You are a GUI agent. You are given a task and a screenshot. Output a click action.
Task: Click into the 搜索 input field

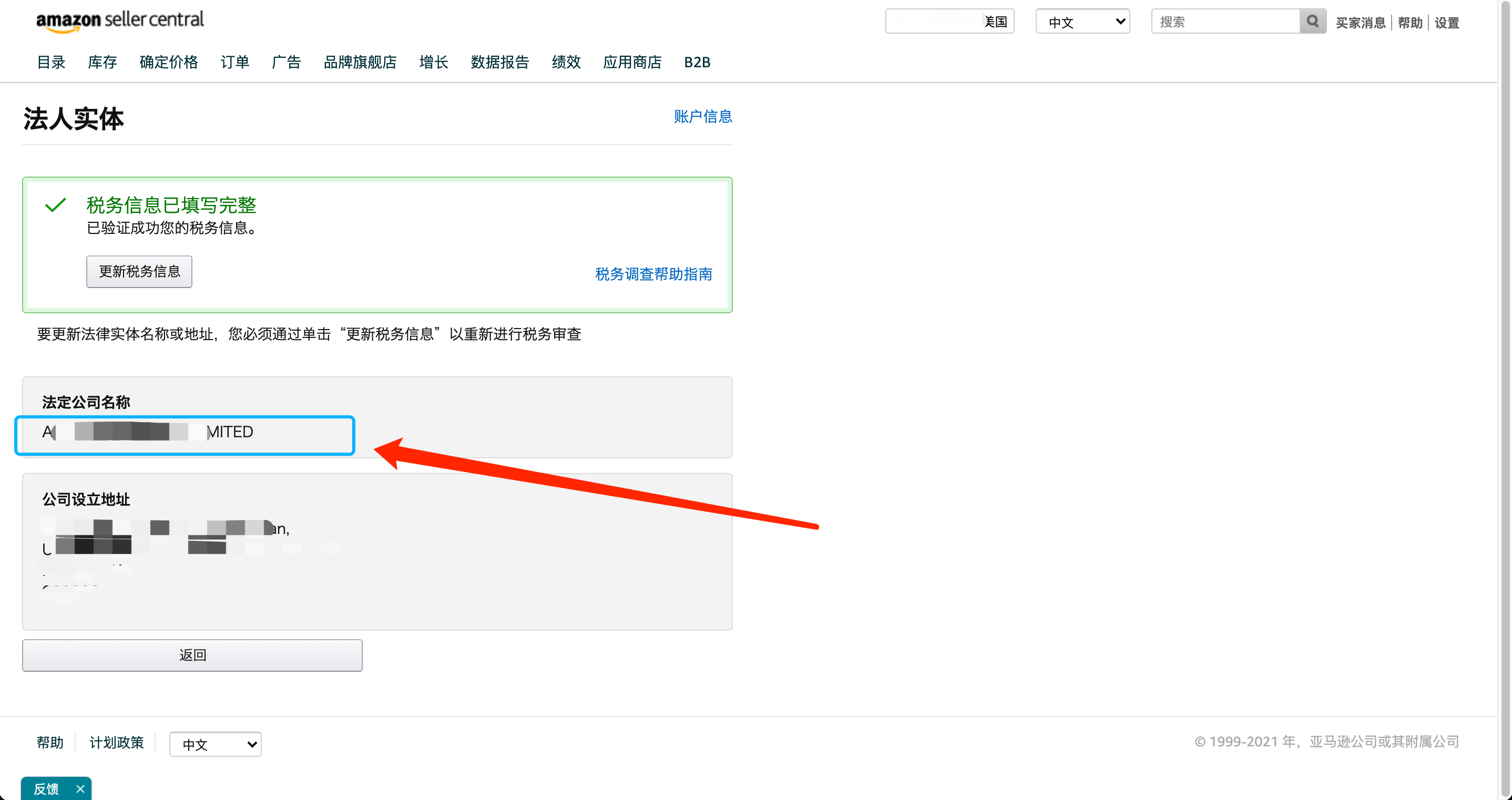[1225, 22]
